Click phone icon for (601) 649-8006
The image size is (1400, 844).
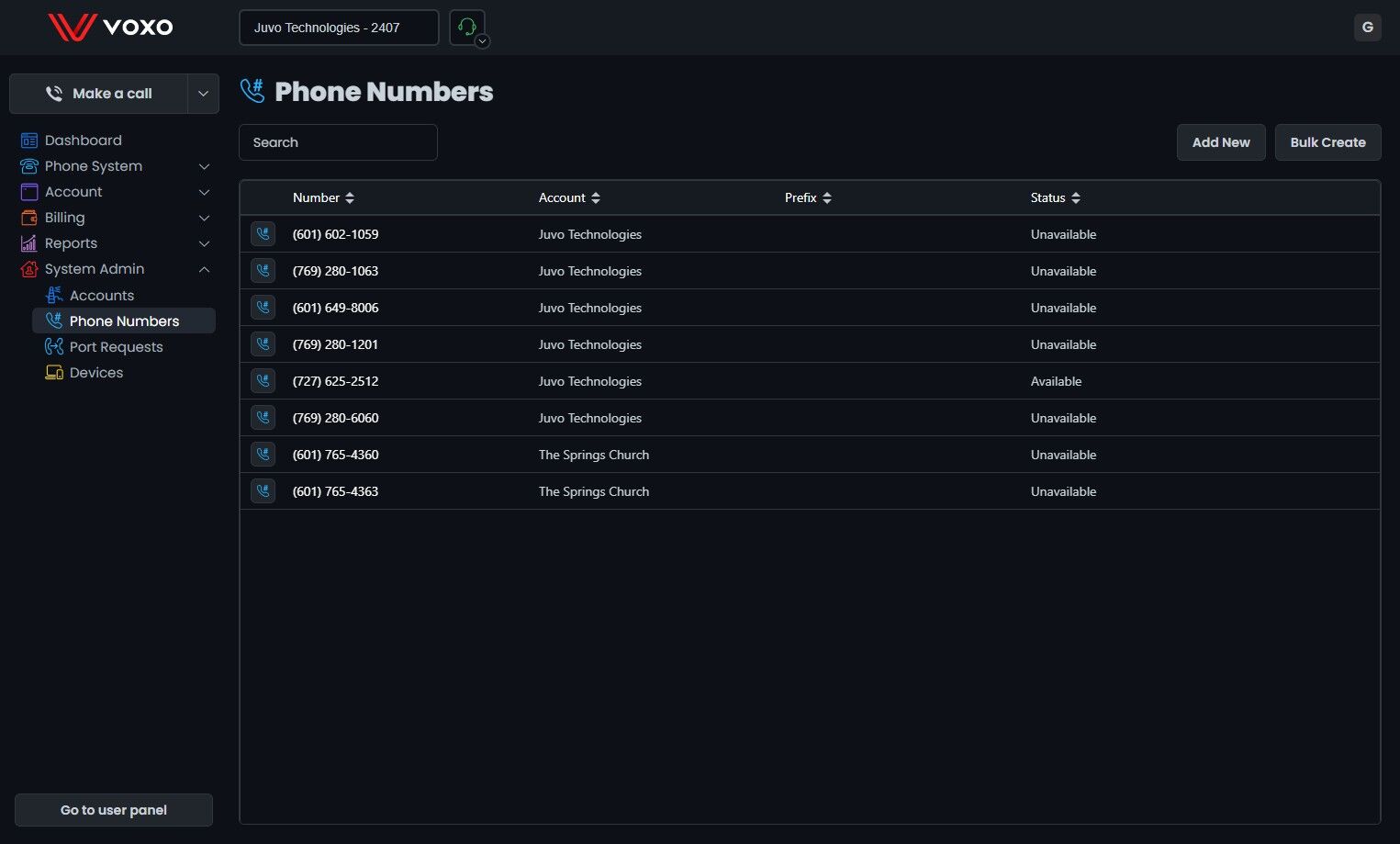click(x=263, y=308)
